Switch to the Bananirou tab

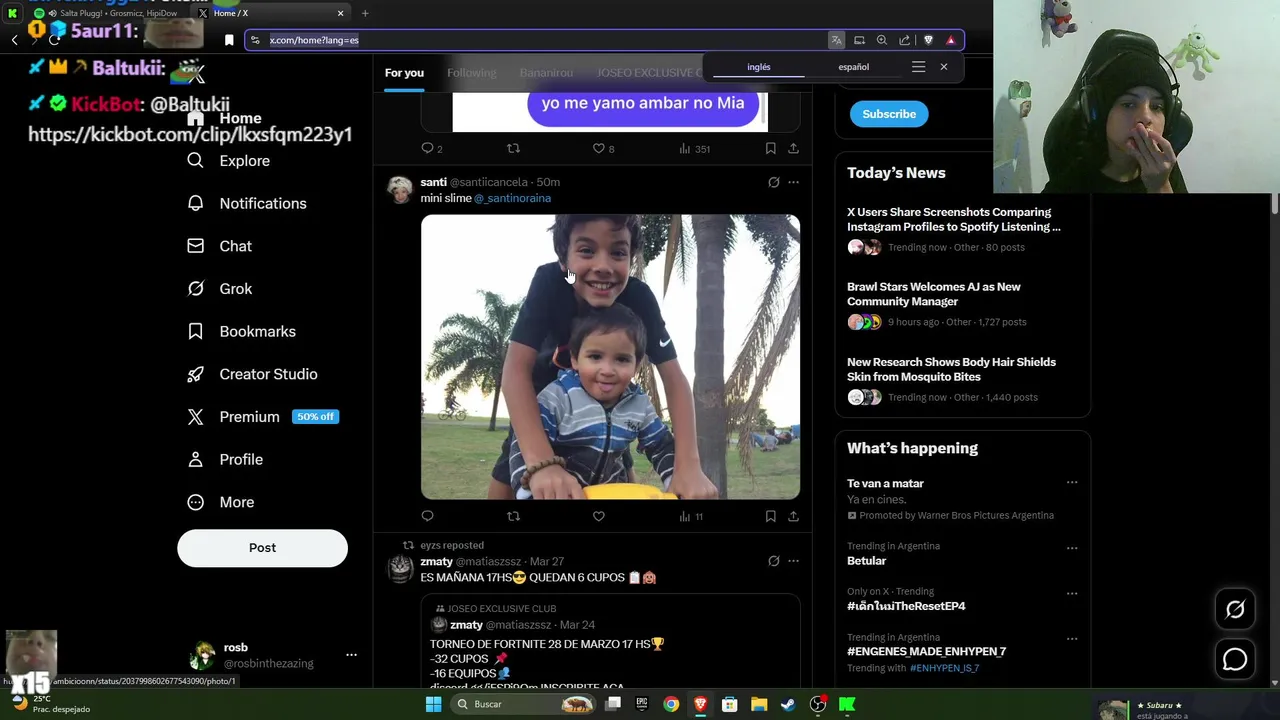pyautogui.click(x=546, y=73)
